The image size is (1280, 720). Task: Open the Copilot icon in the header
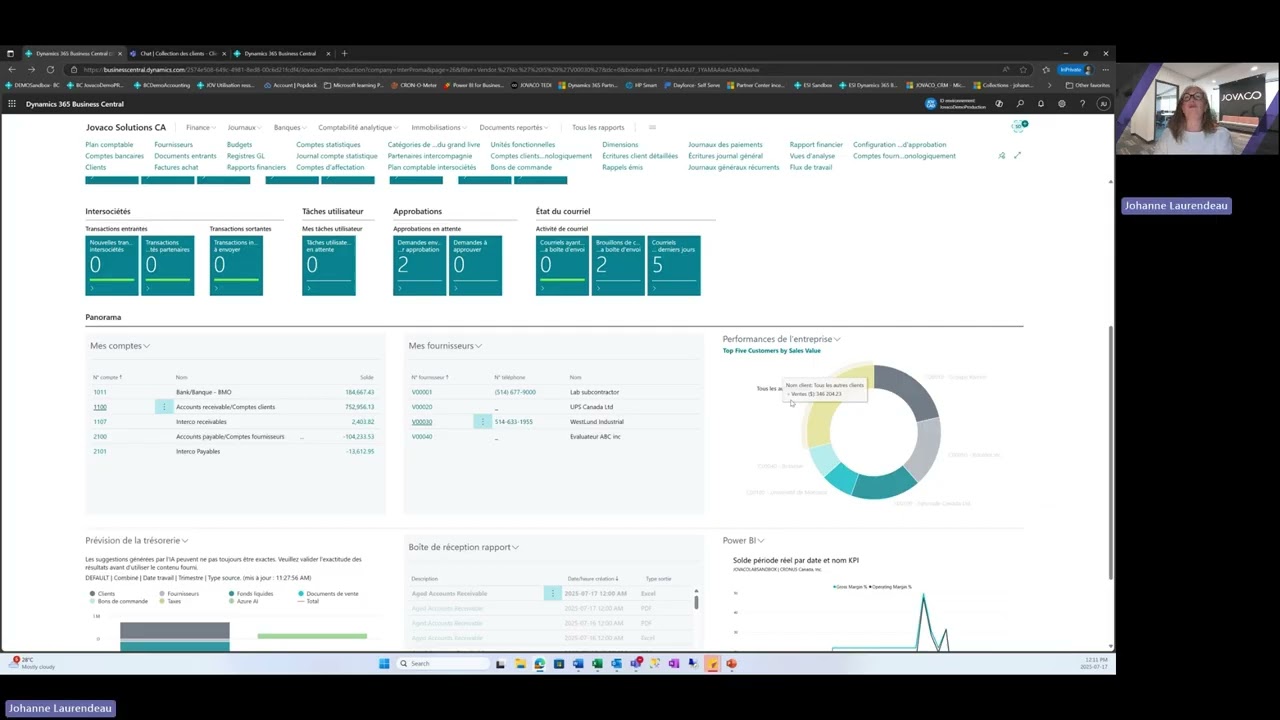999,104
